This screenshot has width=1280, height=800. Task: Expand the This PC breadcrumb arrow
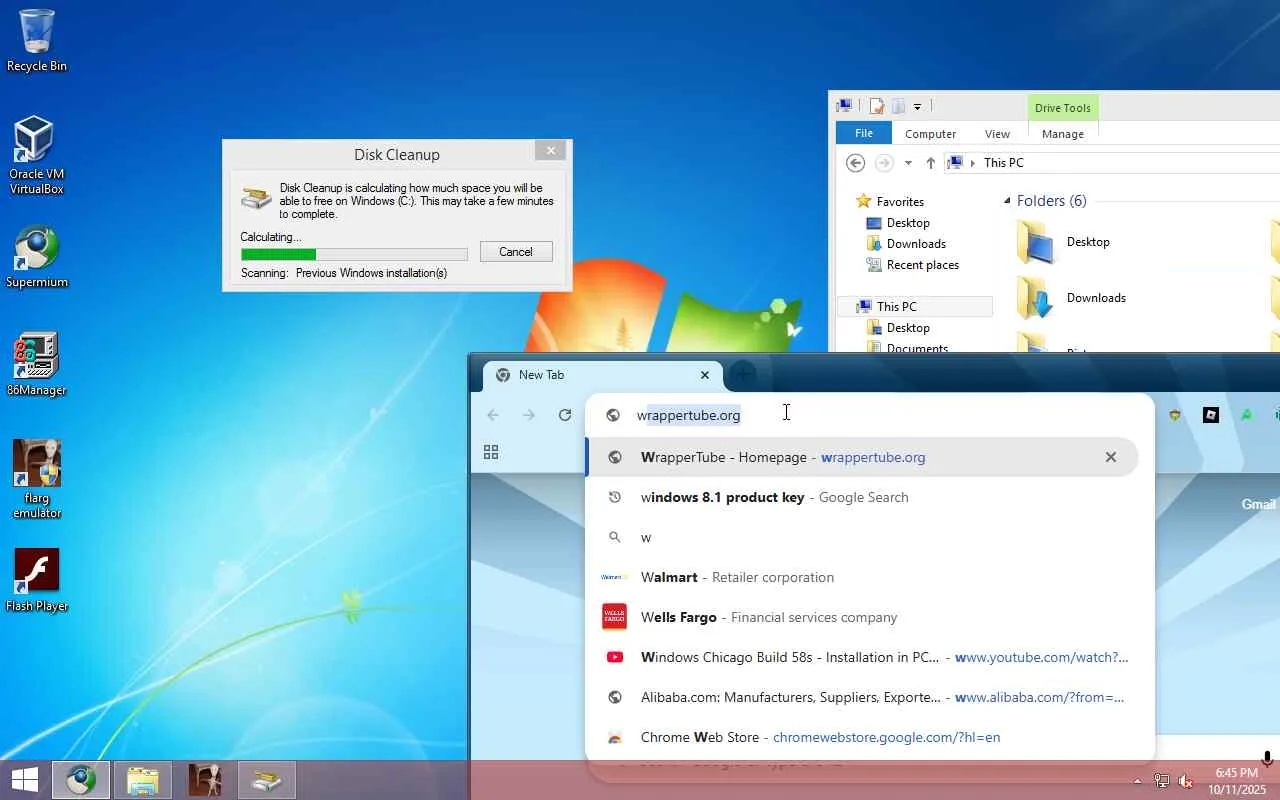(x=972, y=163)
